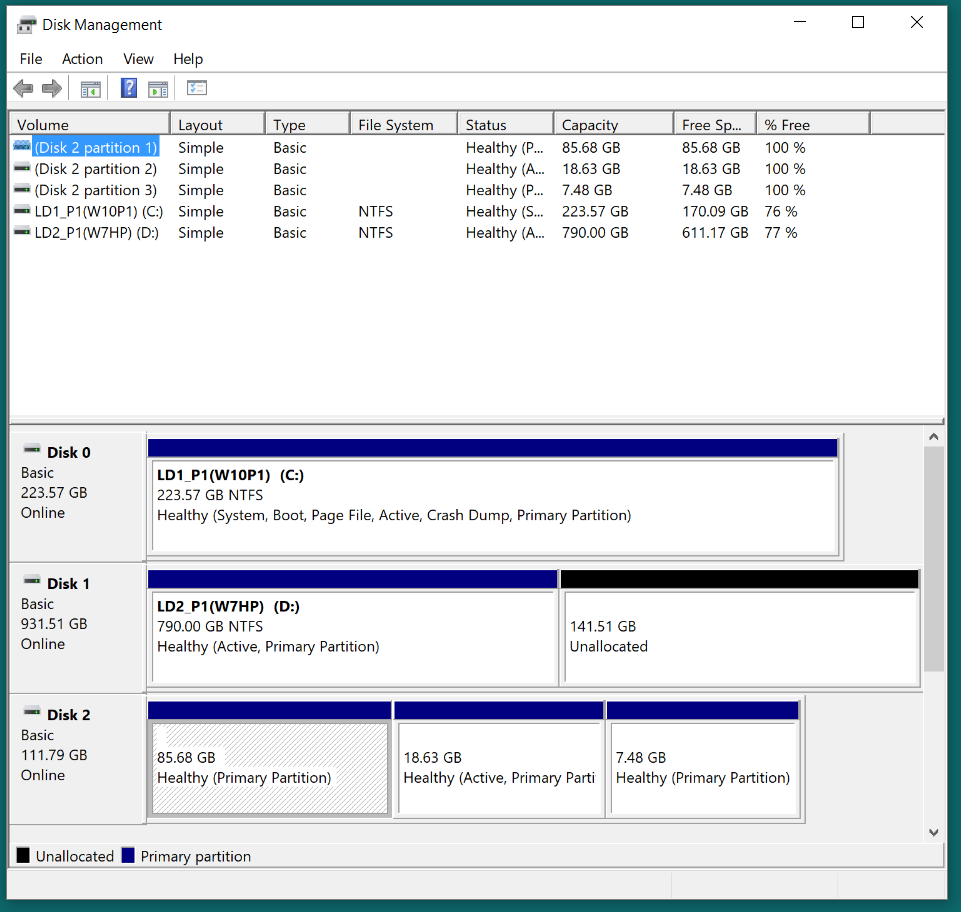Open Help using the blue question mark icon
Viewport: 961px width, 912px height.
pyautogui.click(x=129, y=88)
